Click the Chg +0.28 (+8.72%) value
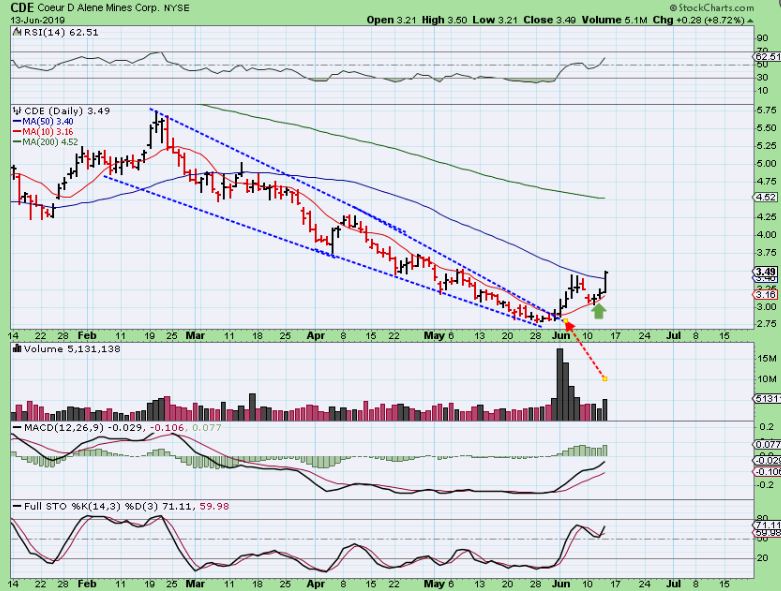 (x=698, y=20)
